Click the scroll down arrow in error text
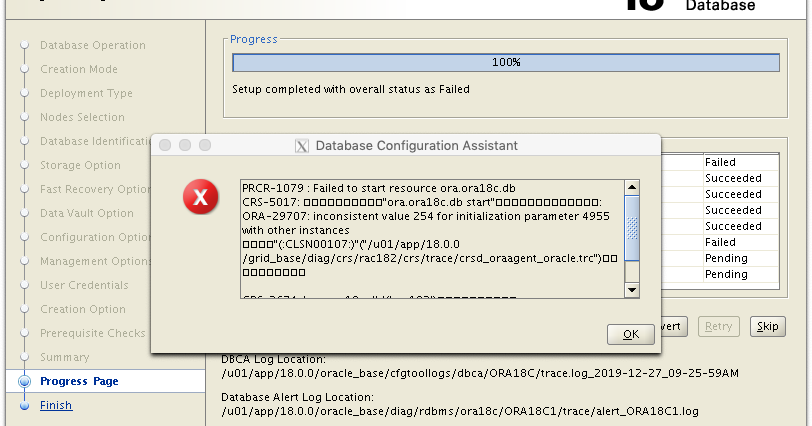Viewport: 812px width, 426px height. tap(632, 290)
